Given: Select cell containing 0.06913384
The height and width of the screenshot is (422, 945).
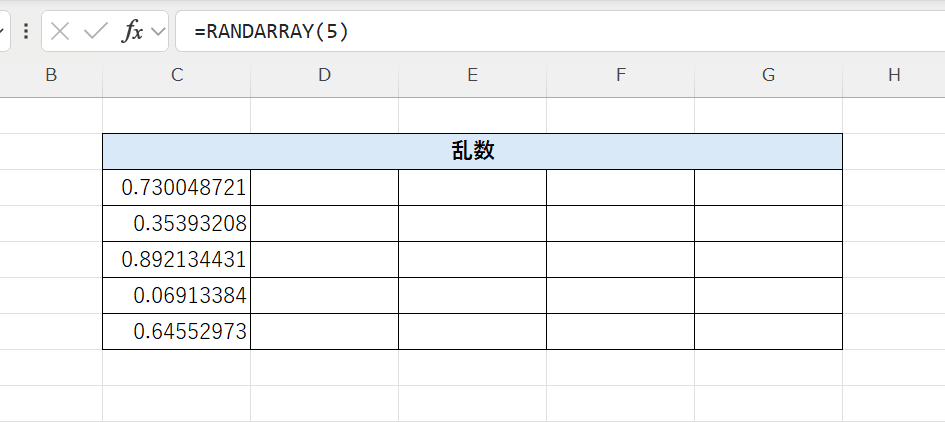Looking at the screenshot, I should point(177,295).
